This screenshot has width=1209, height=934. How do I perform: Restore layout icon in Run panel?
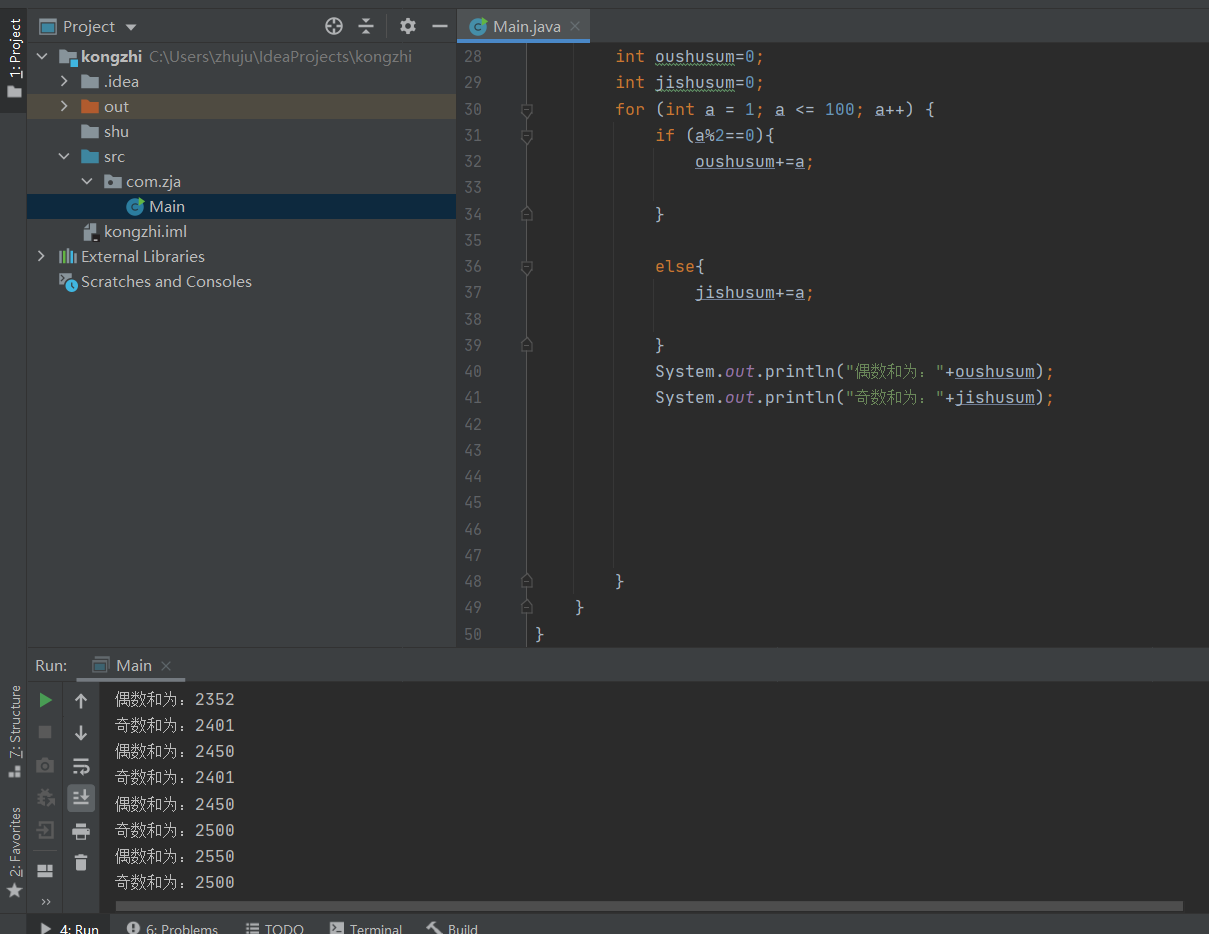pyautogui.click(x=45, y=870)
